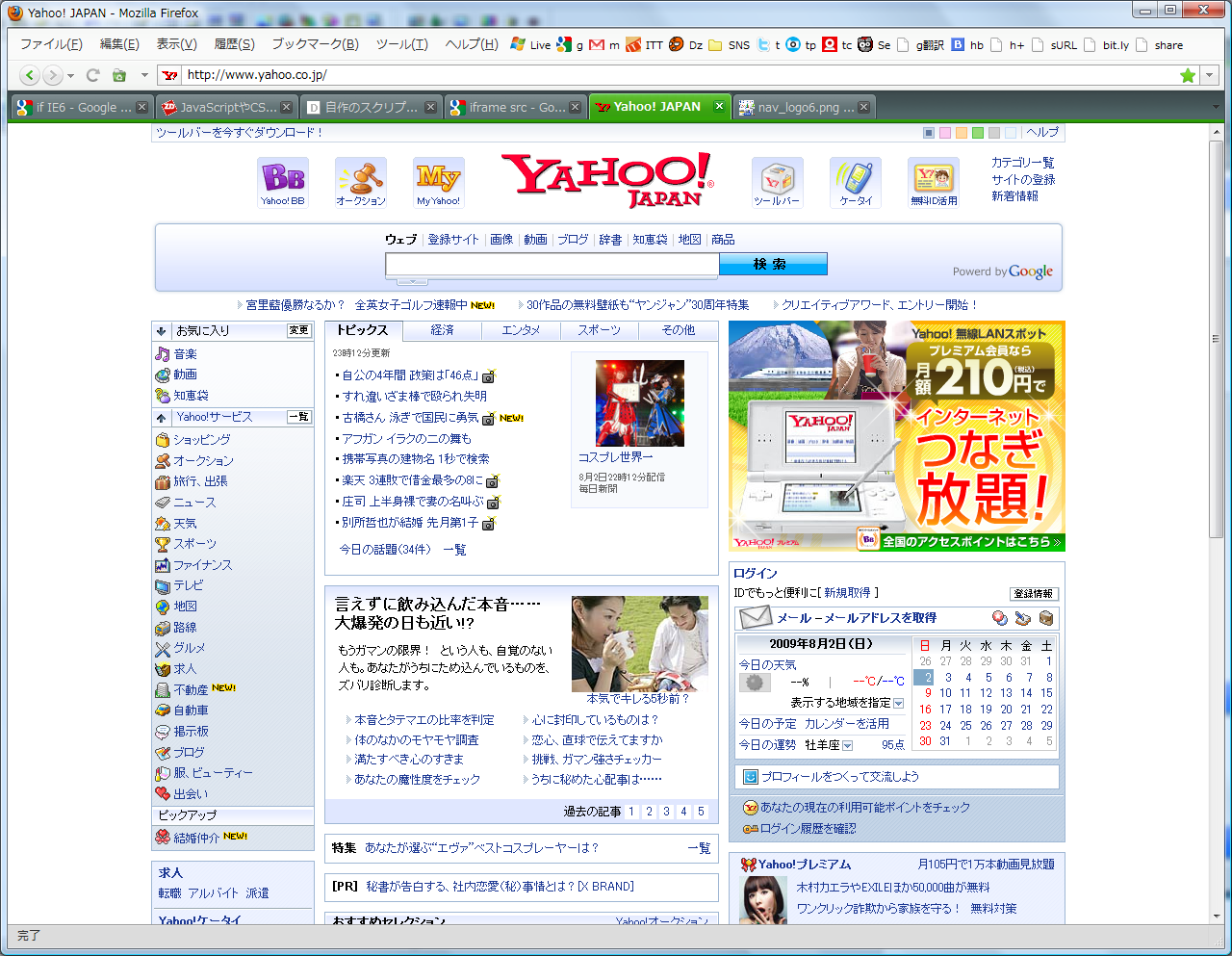Select the pink page color swatch
This screenshot has width=1232, height=956.
pyautogui.click(x=945, y=133)
